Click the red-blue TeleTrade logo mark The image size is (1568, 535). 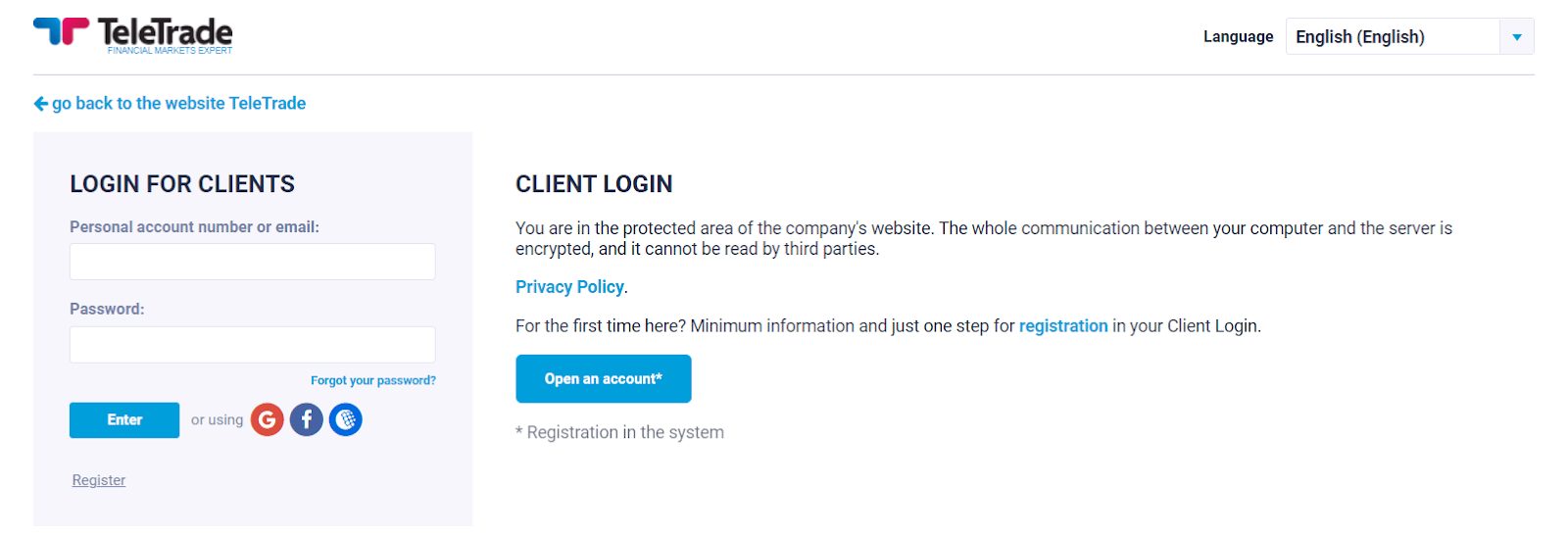coord(61,30)
